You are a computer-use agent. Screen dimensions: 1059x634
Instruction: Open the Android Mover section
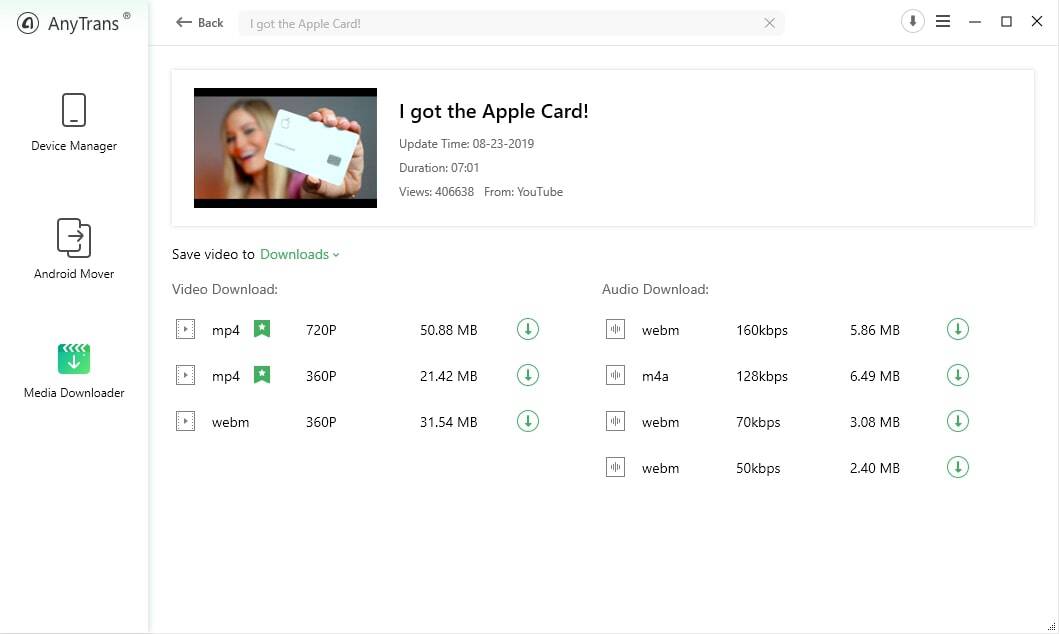click(74, 248)
